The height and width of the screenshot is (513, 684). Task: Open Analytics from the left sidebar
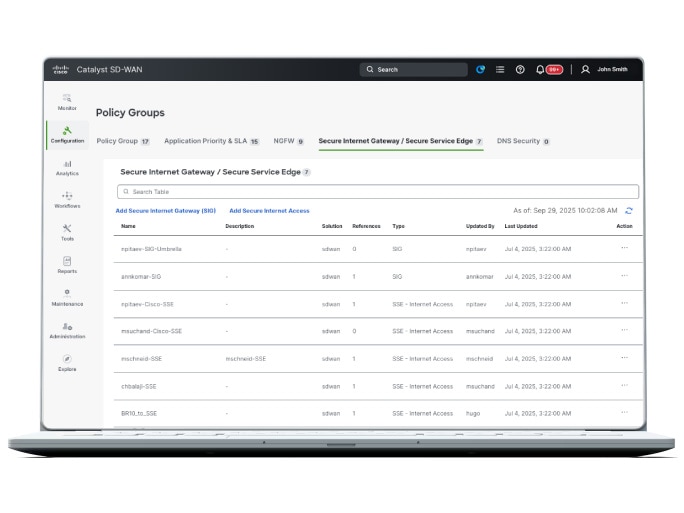67,167
